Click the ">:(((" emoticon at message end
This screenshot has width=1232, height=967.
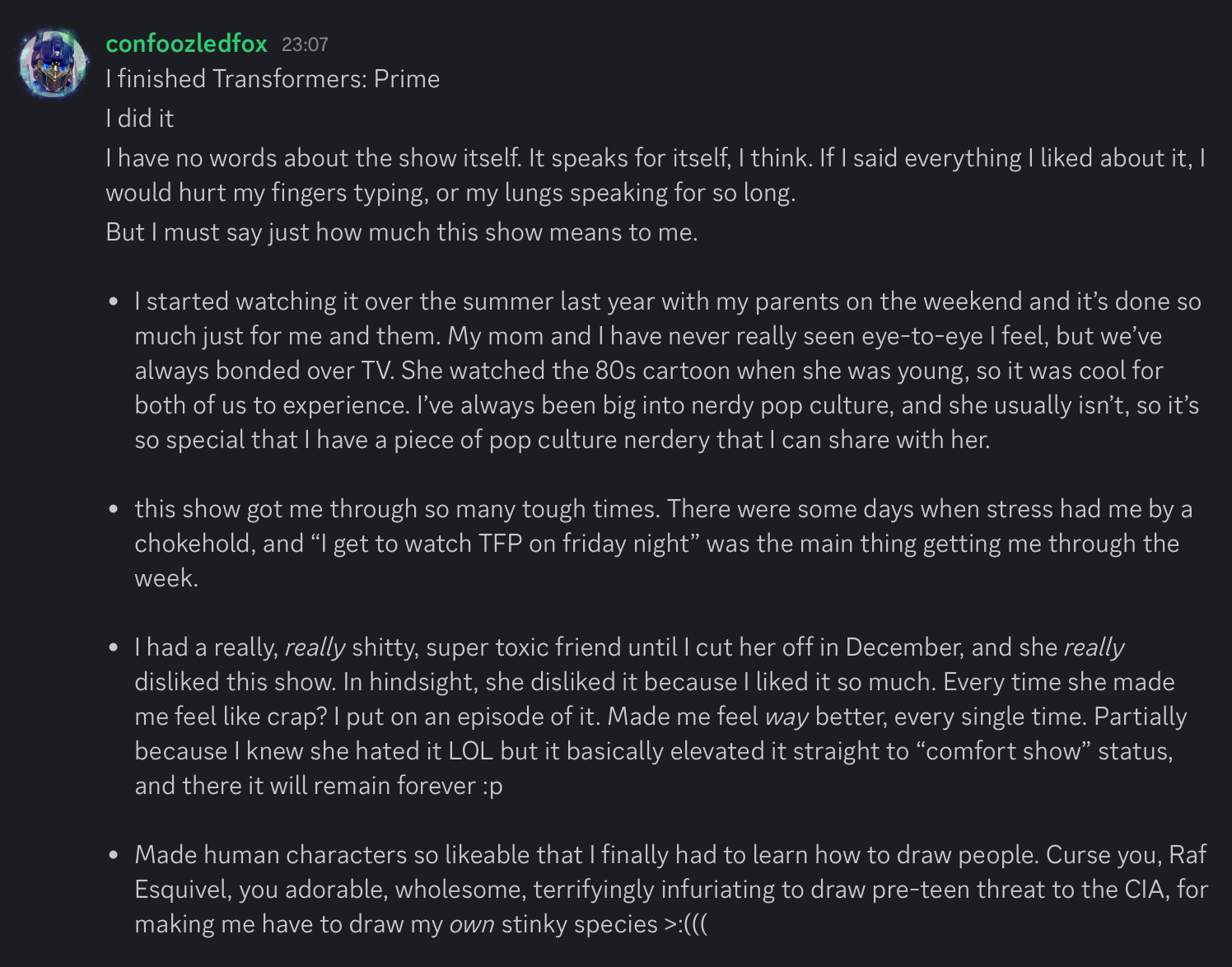(686, 924)
